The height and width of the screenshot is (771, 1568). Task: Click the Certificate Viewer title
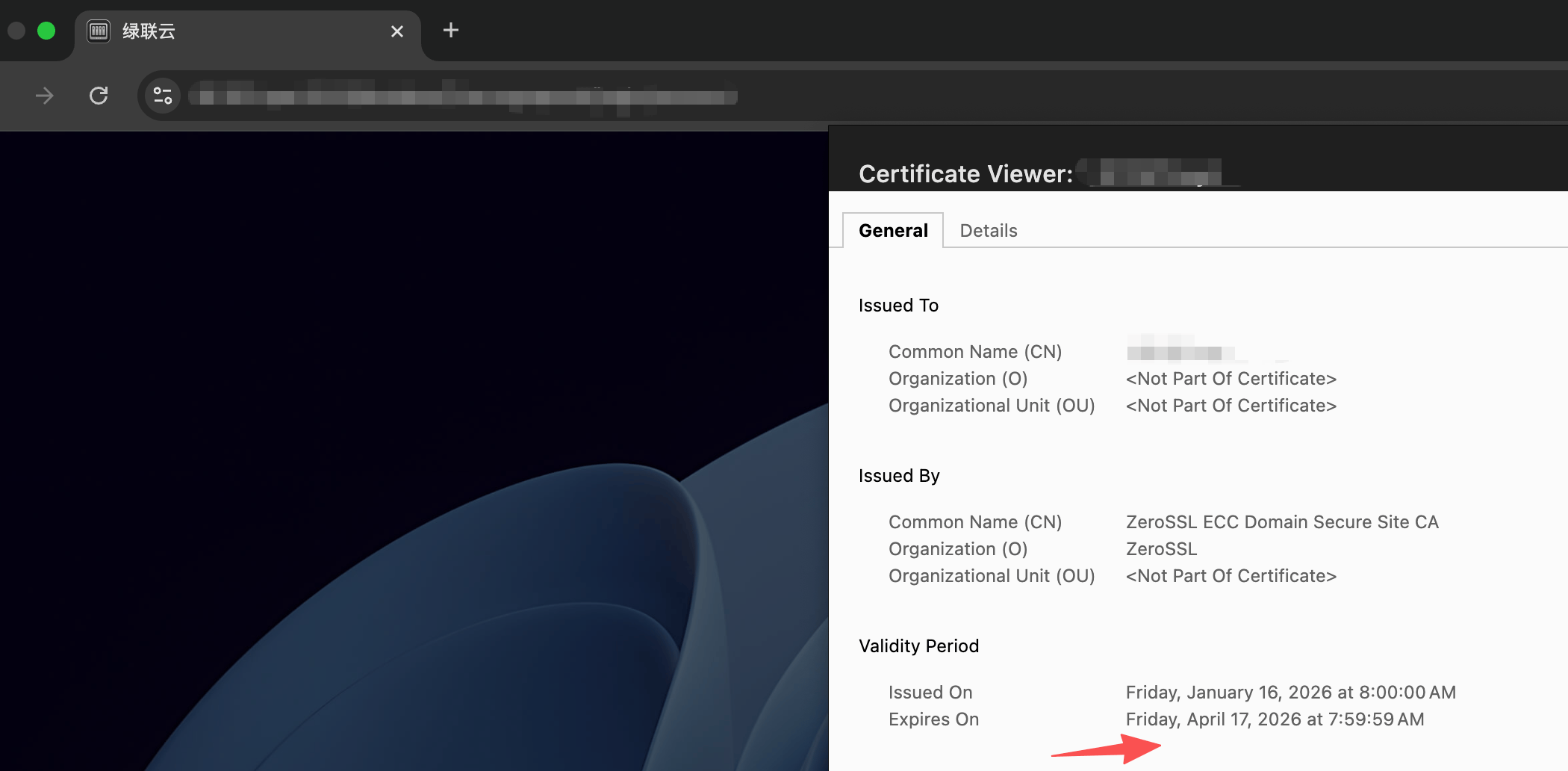click(965, 174)
